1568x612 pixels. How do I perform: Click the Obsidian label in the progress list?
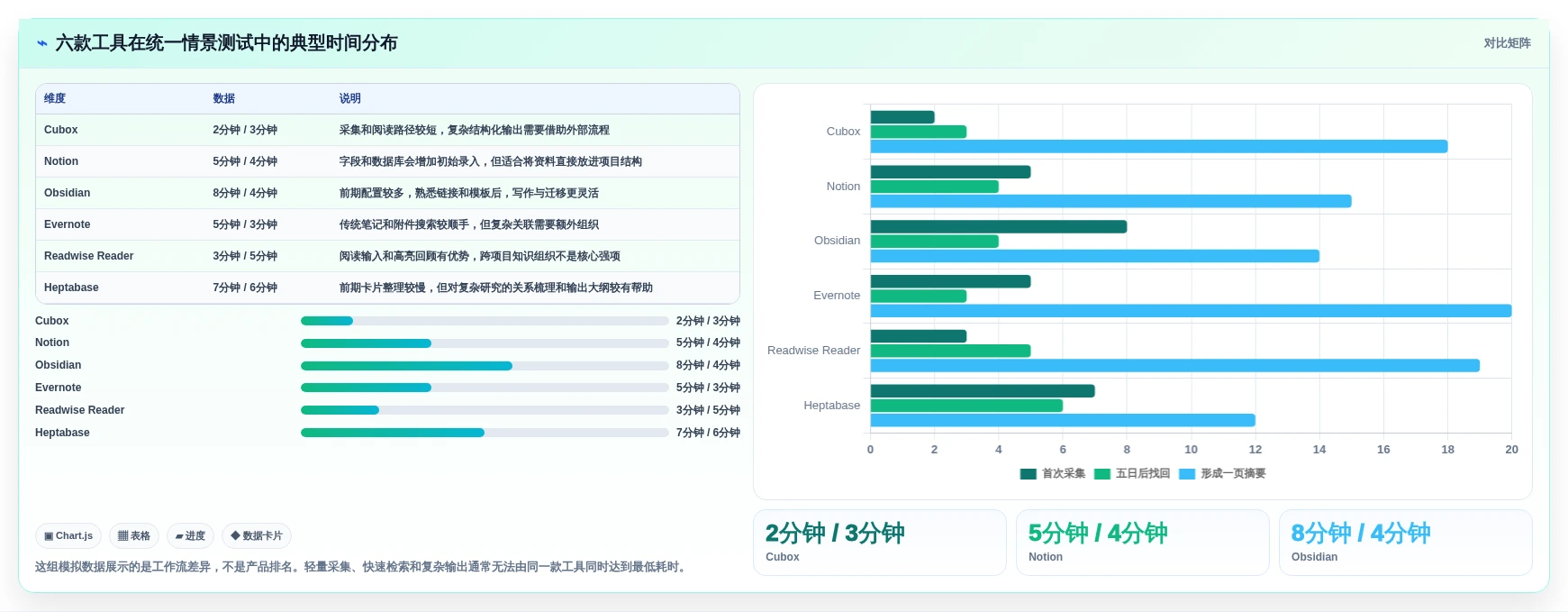click(58, 365)
